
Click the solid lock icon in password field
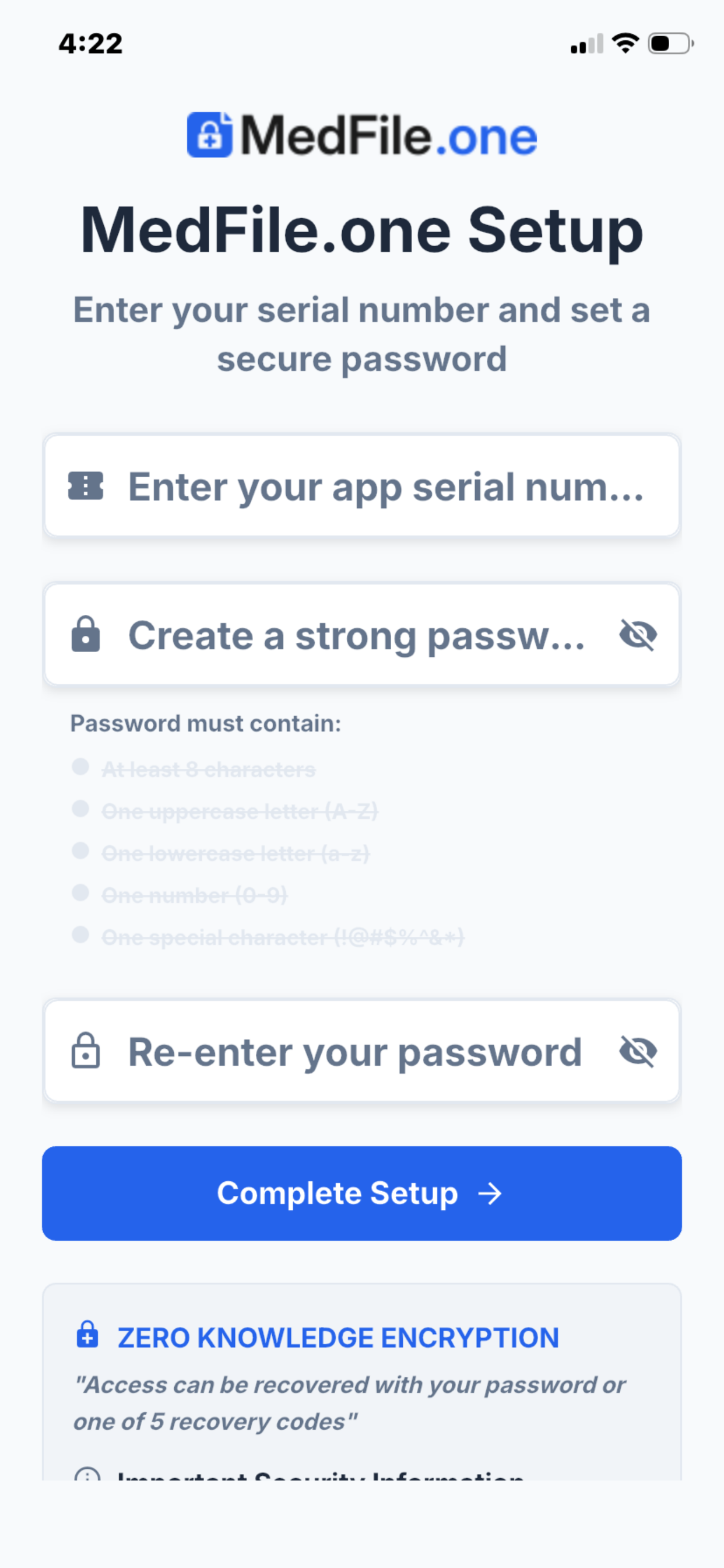(x=86, y=634)
